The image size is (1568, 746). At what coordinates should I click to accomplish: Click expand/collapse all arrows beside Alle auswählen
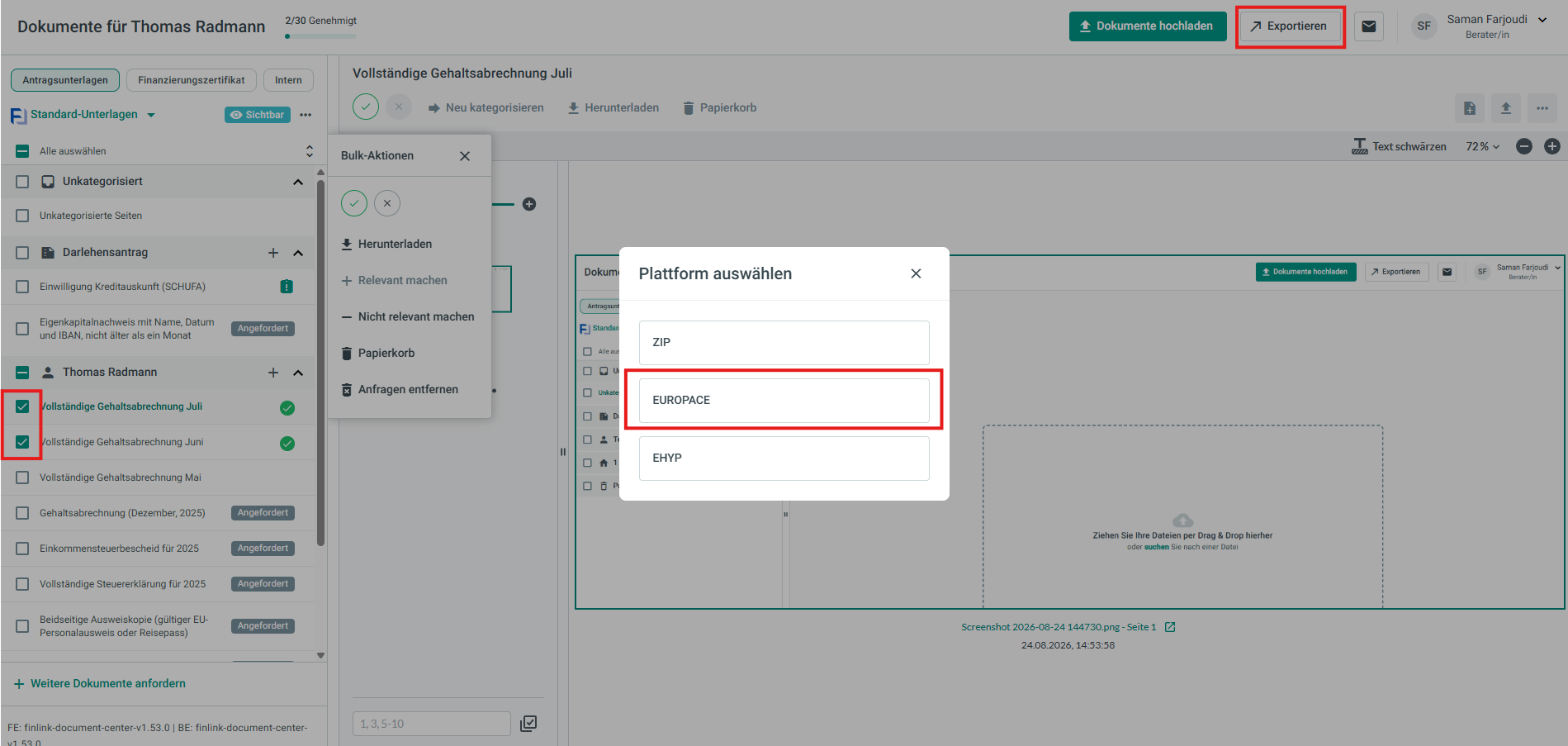tap(310, 151)
